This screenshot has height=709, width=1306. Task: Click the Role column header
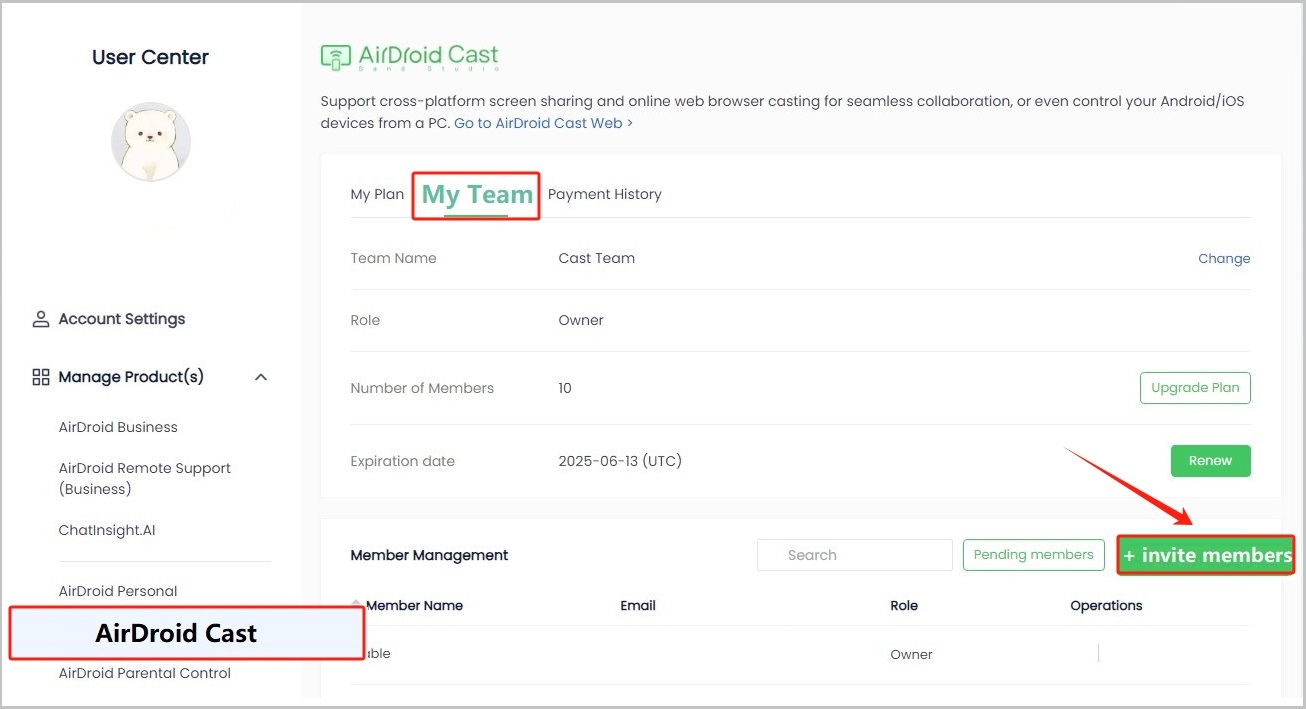904,605
